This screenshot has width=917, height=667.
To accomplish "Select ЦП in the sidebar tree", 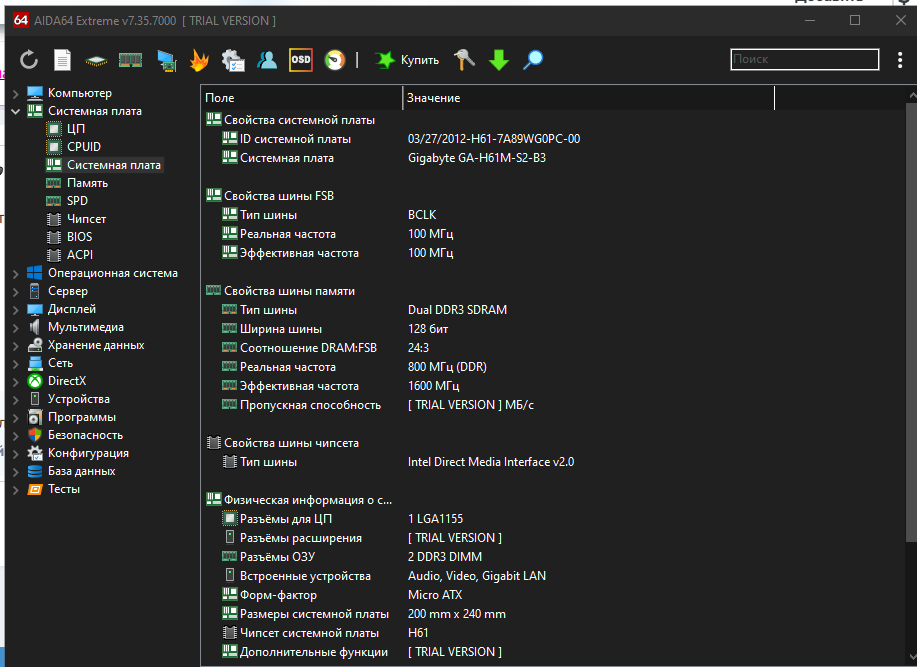I will (76, 129).
